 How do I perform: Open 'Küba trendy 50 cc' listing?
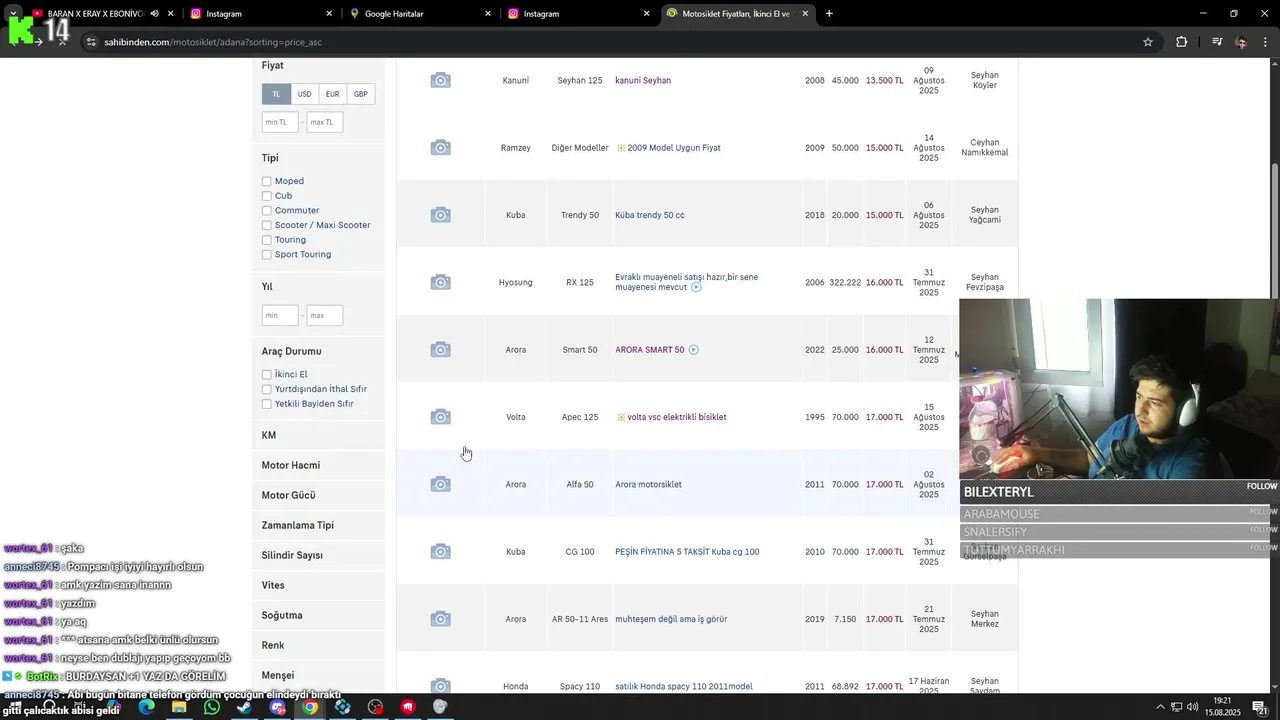point(650,215)
